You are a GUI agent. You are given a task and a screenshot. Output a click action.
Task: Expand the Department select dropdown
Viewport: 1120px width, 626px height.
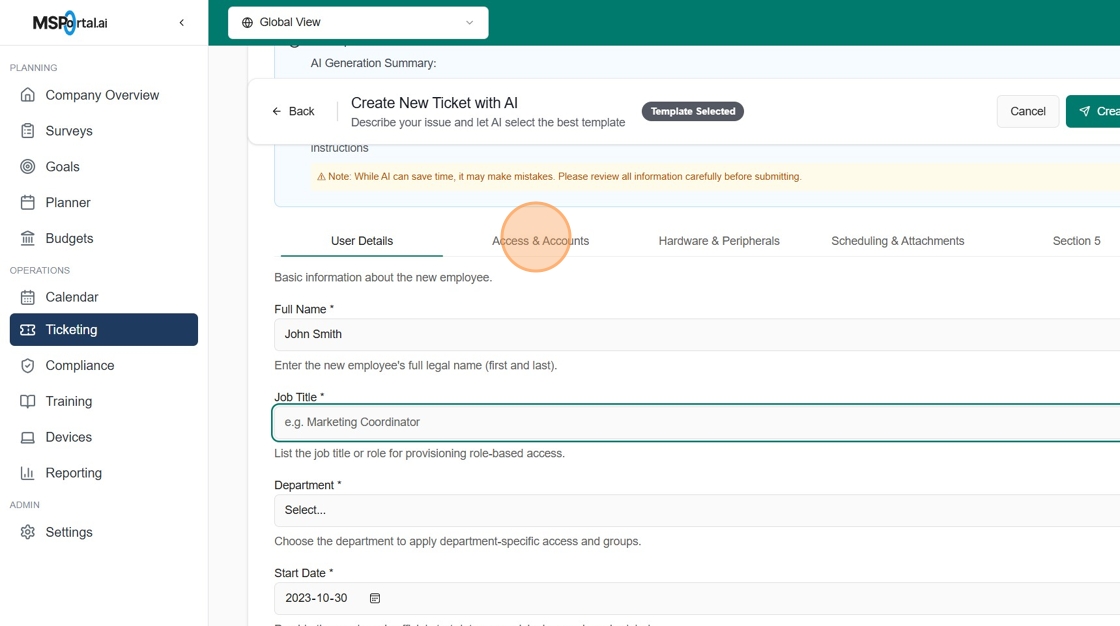696,510
